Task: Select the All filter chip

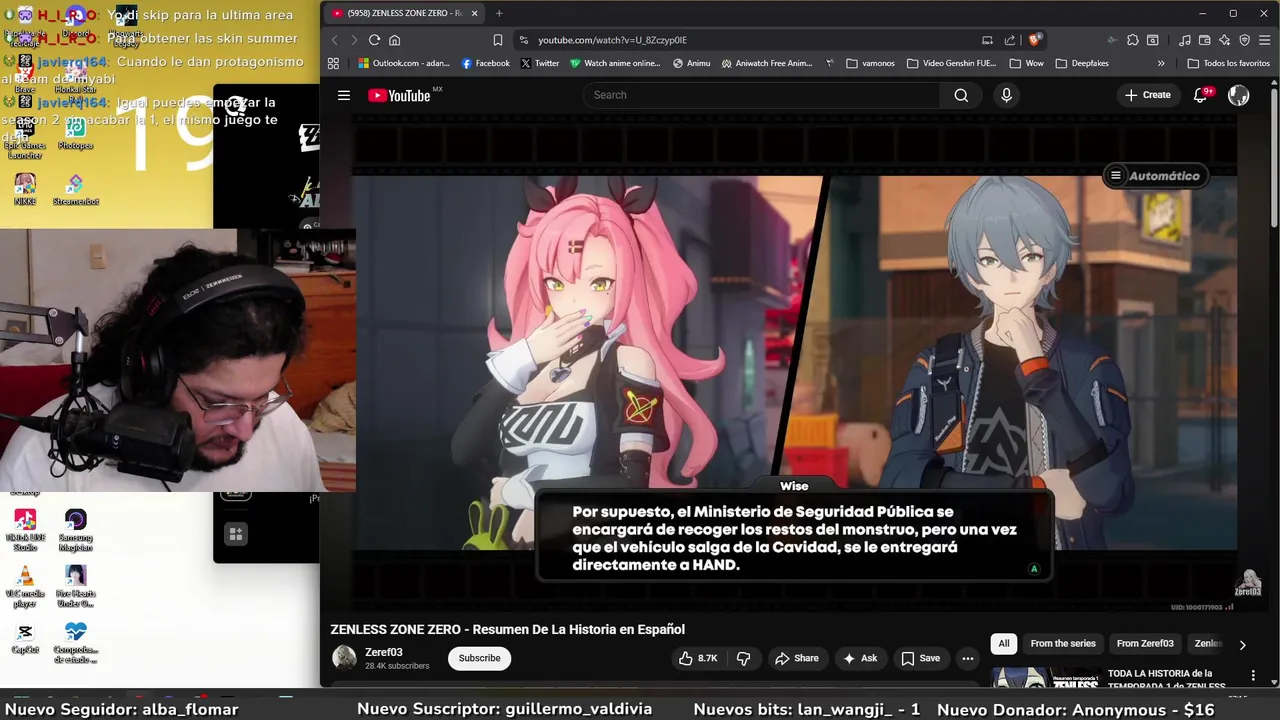Action: pos(1004,643)
